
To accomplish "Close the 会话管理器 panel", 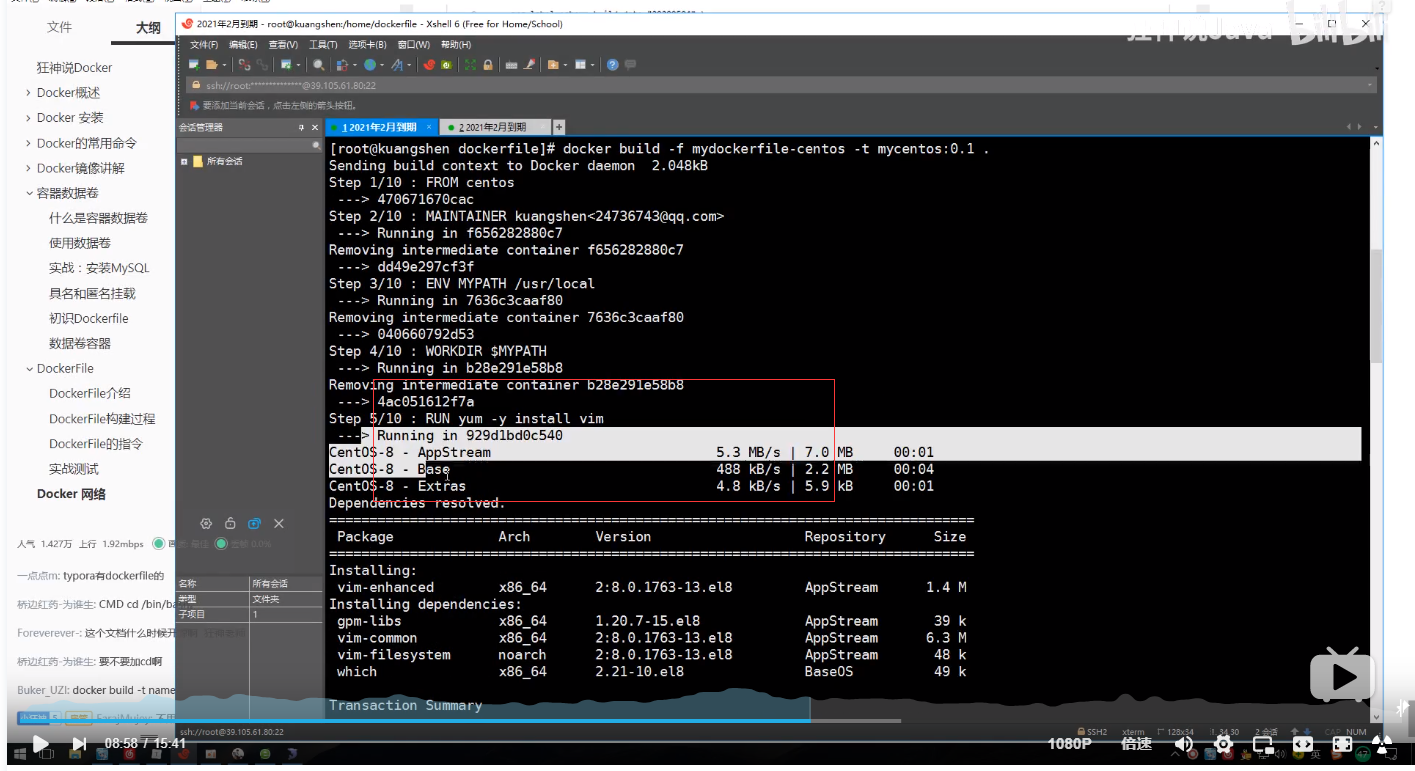I will (315, 127).
